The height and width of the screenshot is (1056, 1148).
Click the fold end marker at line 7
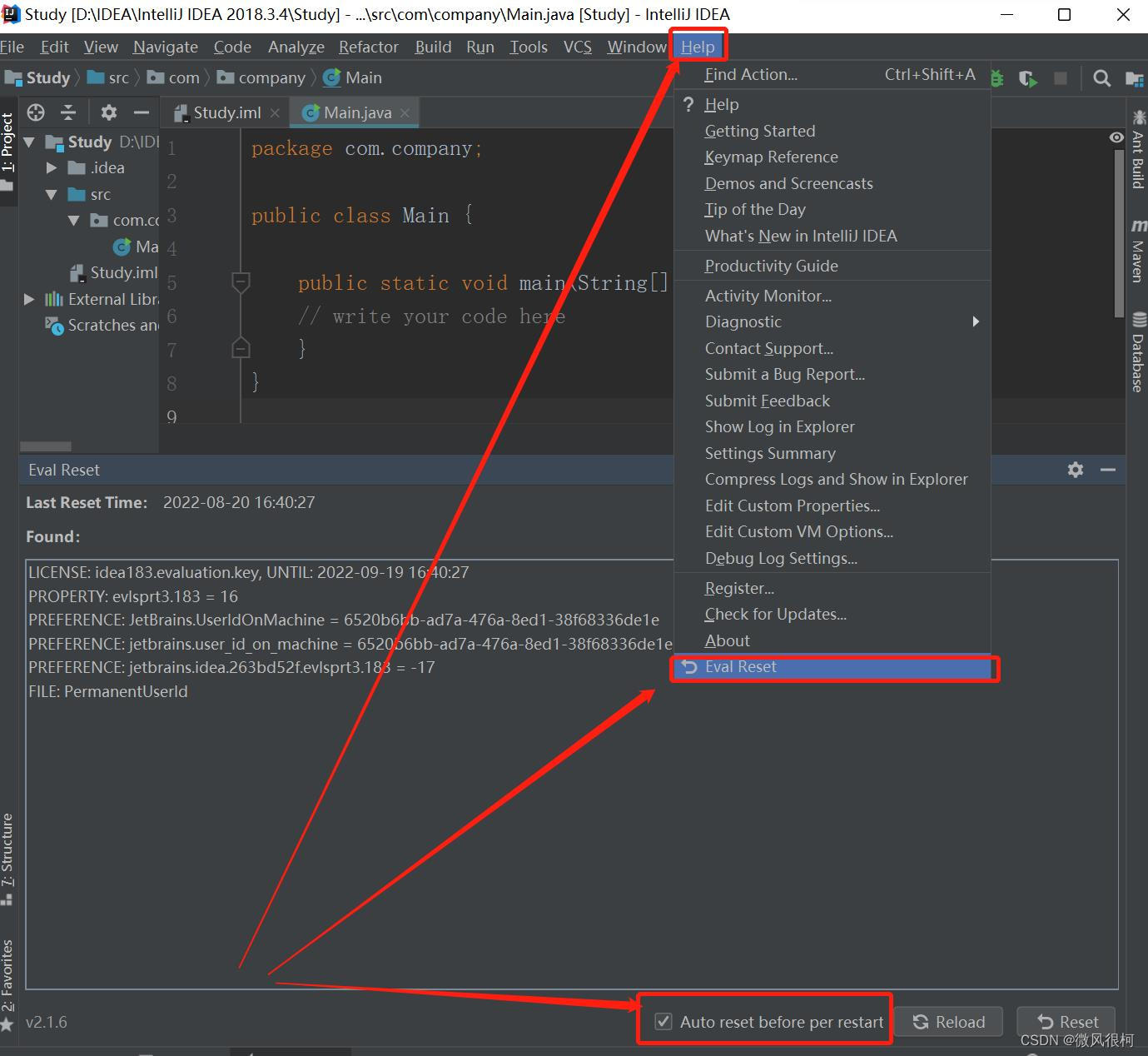241,347
